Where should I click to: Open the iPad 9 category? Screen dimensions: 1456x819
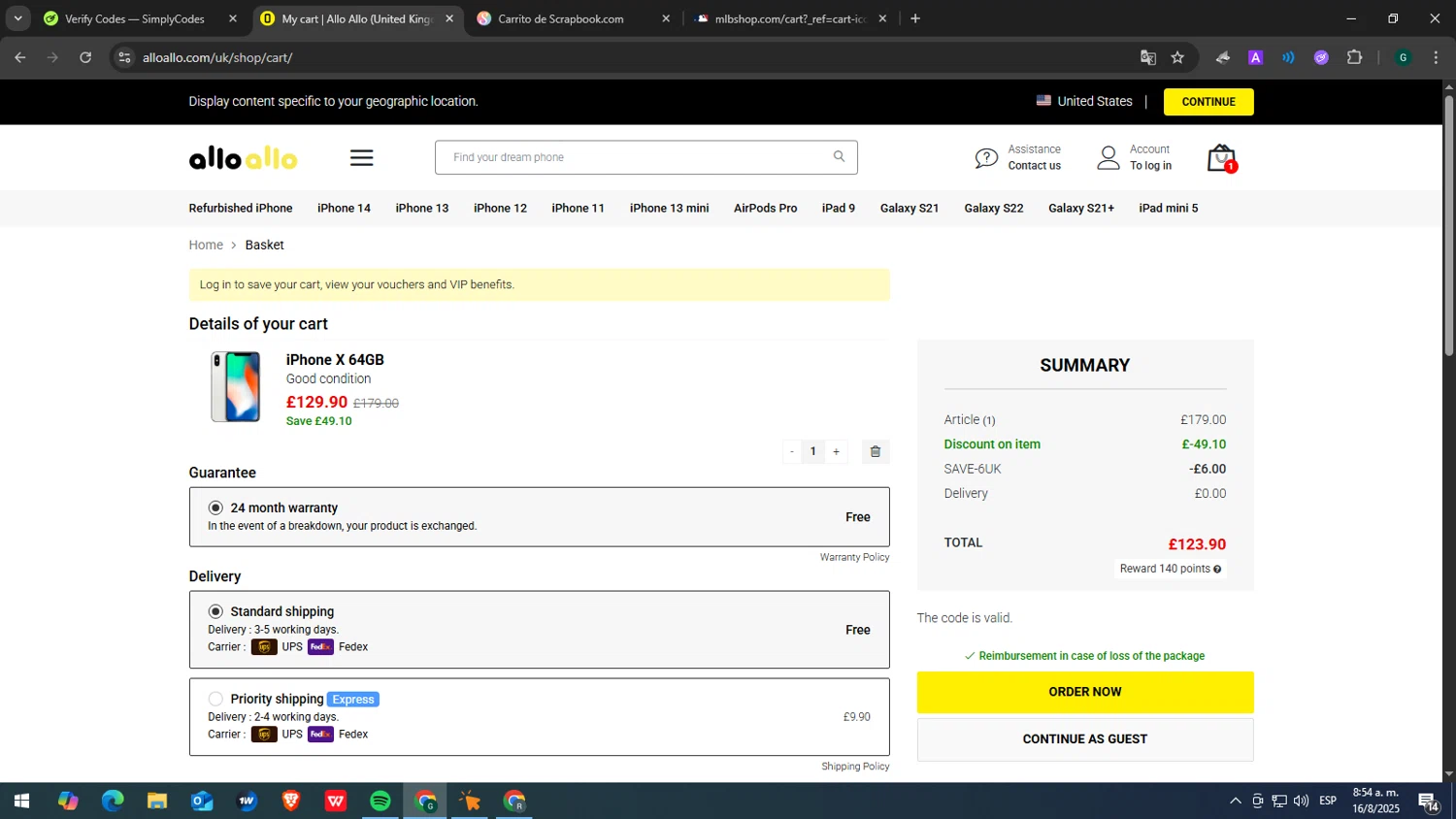click(839, 208)
